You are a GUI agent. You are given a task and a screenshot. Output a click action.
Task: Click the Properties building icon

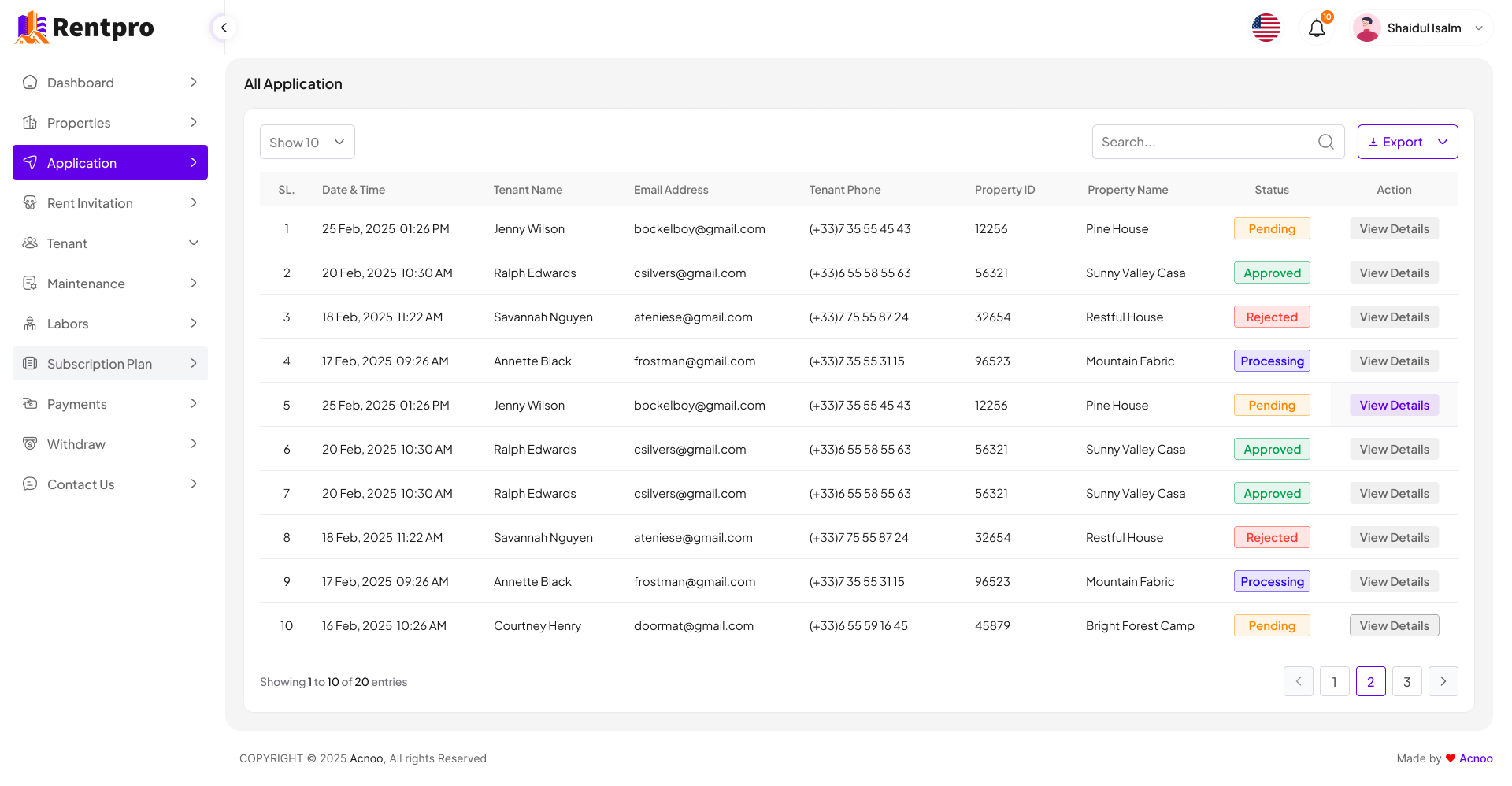pos(30,123)
